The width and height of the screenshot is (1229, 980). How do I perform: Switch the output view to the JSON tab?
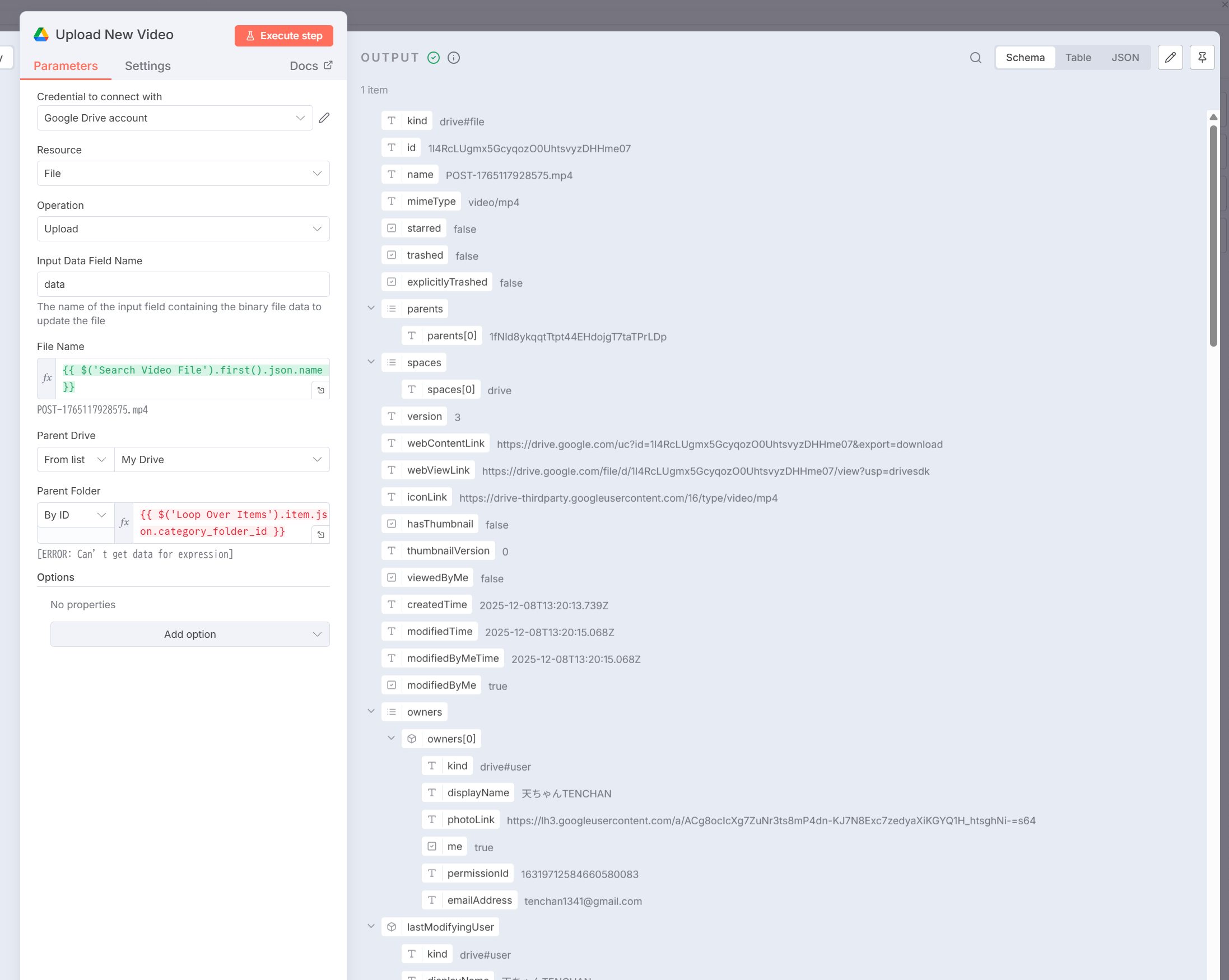click(1125, 58)
